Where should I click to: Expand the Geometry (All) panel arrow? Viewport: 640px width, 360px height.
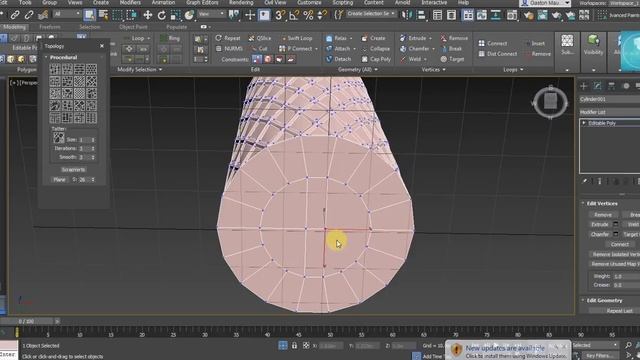(x=376, y=70)
